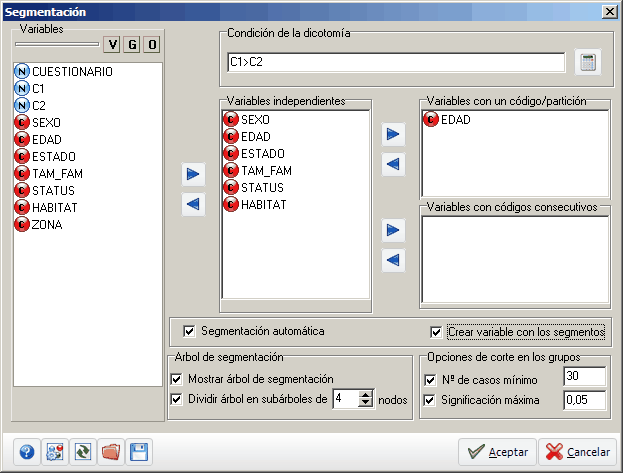Screen dimensions: 623x473
Task: Click the Significación máxima value field
Action: [584, 400]
